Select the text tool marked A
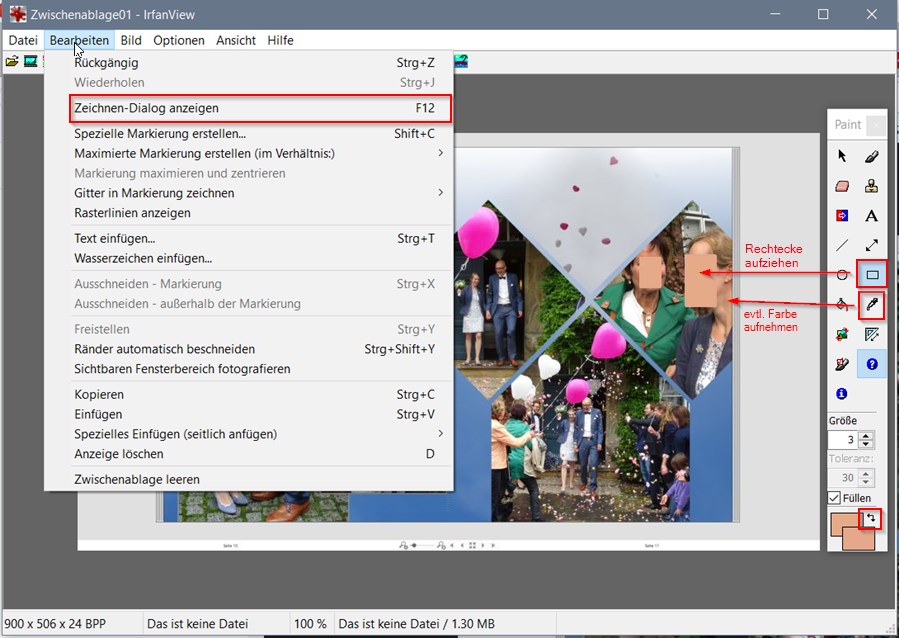 coord(871,216)
